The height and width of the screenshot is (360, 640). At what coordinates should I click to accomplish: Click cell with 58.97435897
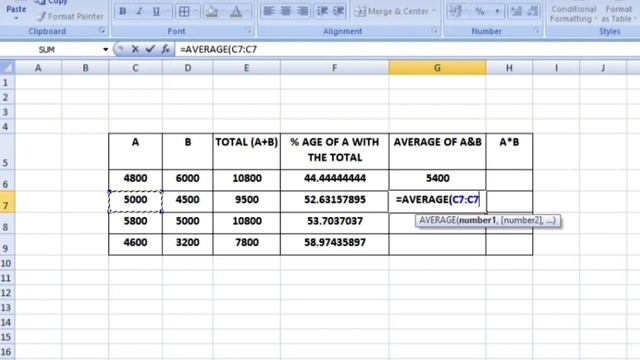coord(335,244)
